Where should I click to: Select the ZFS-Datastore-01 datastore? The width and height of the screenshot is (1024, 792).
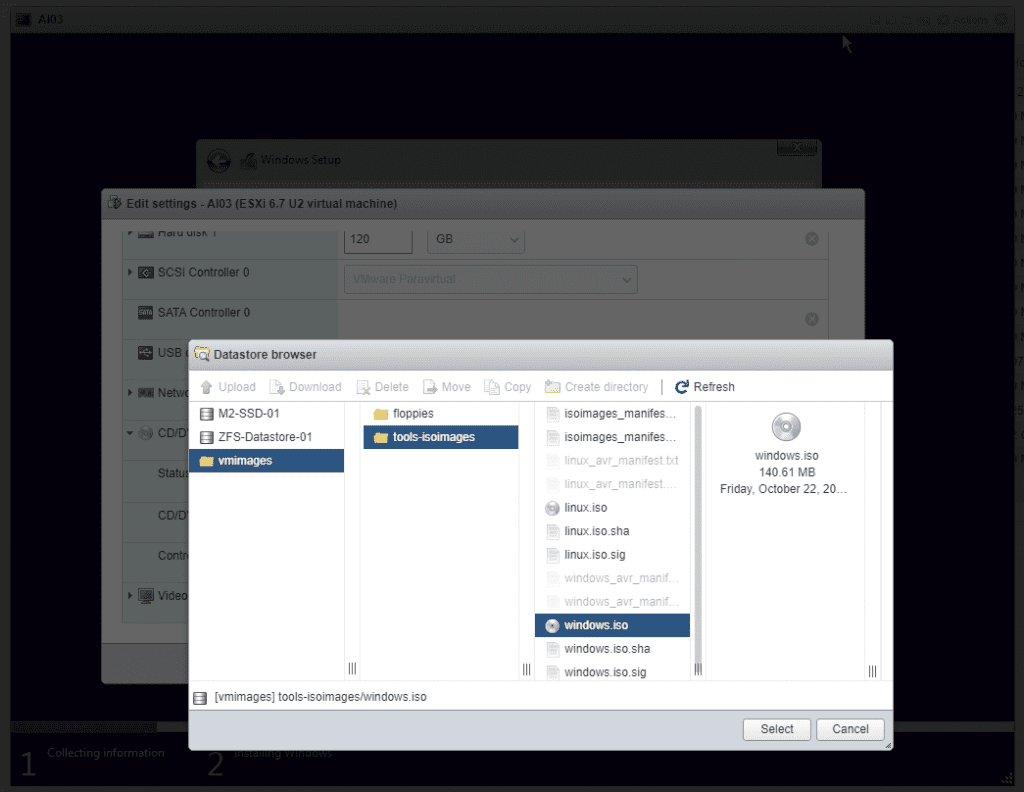click(x=266, y=437)
